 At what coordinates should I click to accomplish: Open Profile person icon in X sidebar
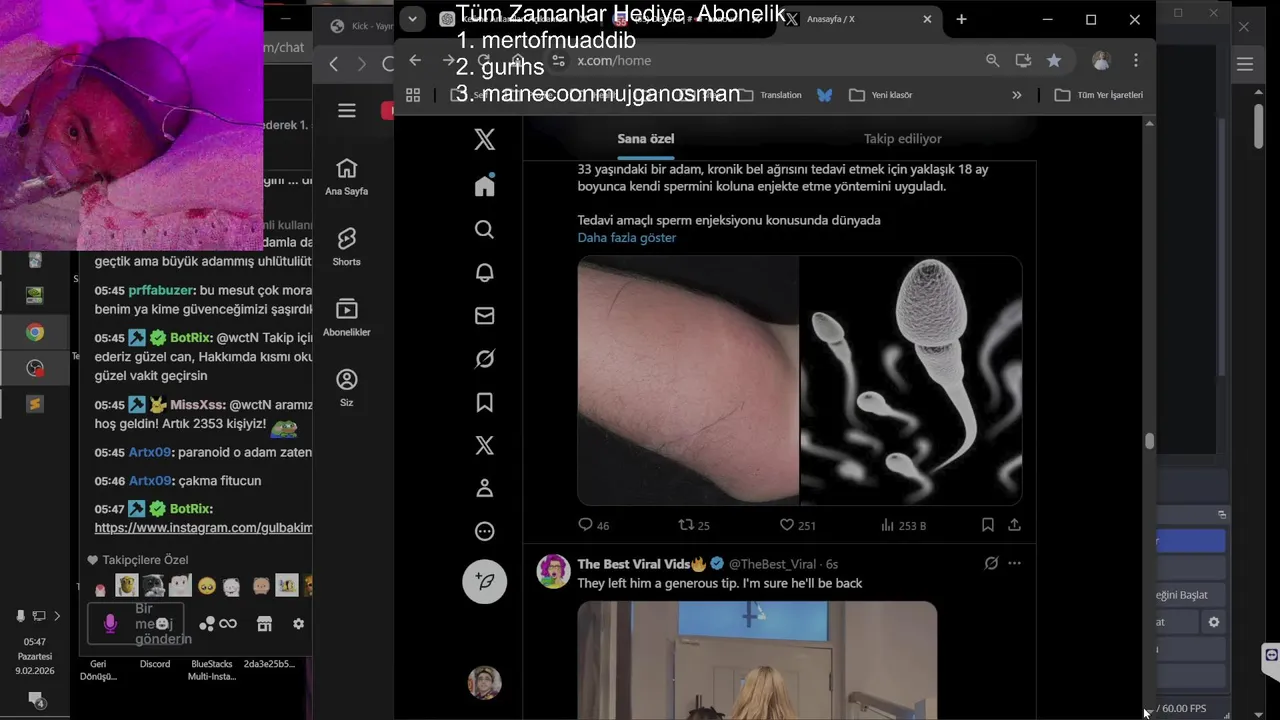[x=484, y=488]
